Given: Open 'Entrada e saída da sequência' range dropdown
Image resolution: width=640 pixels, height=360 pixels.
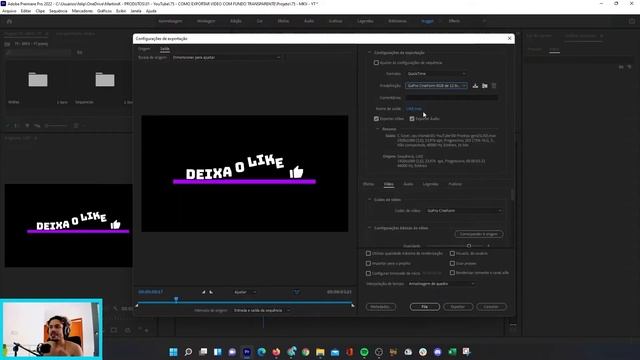Looking at the screenshot, I should 262,310.
